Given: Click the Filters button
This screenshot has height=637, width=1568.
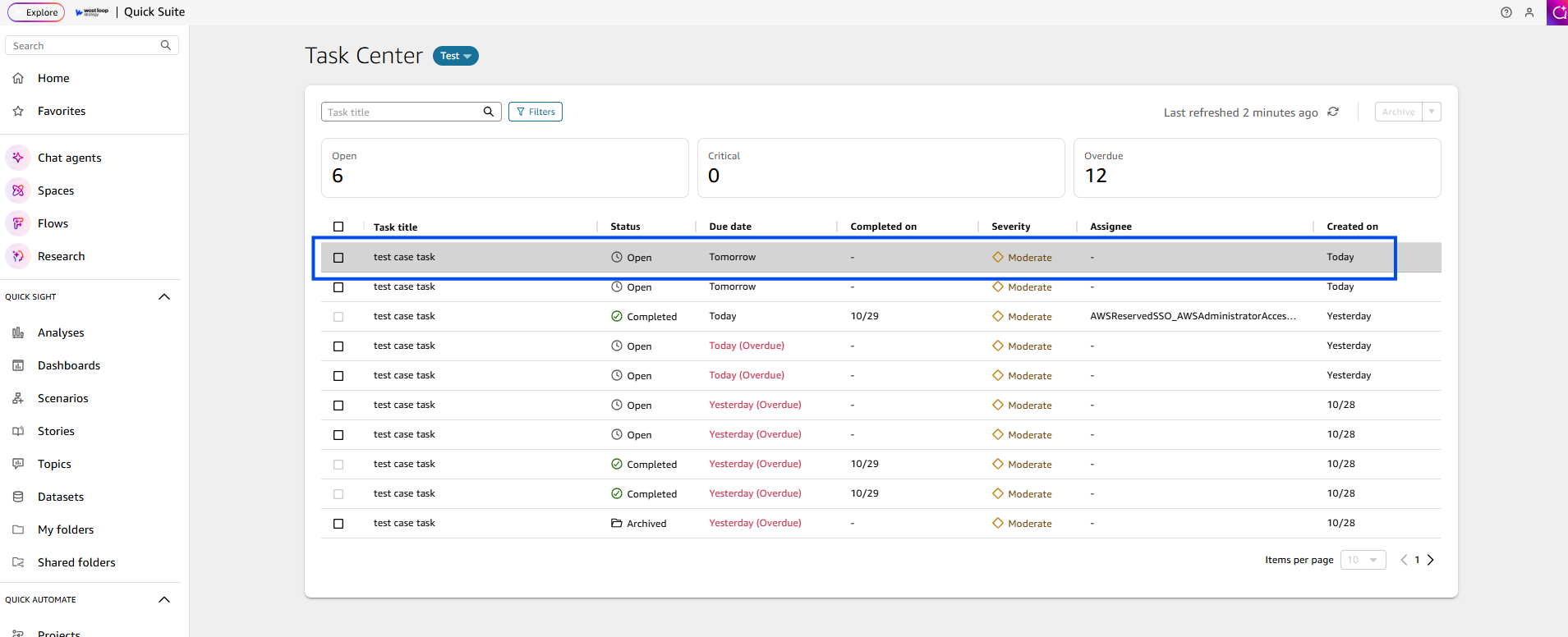Looking at the screenshot, I should tap(536, 112).
